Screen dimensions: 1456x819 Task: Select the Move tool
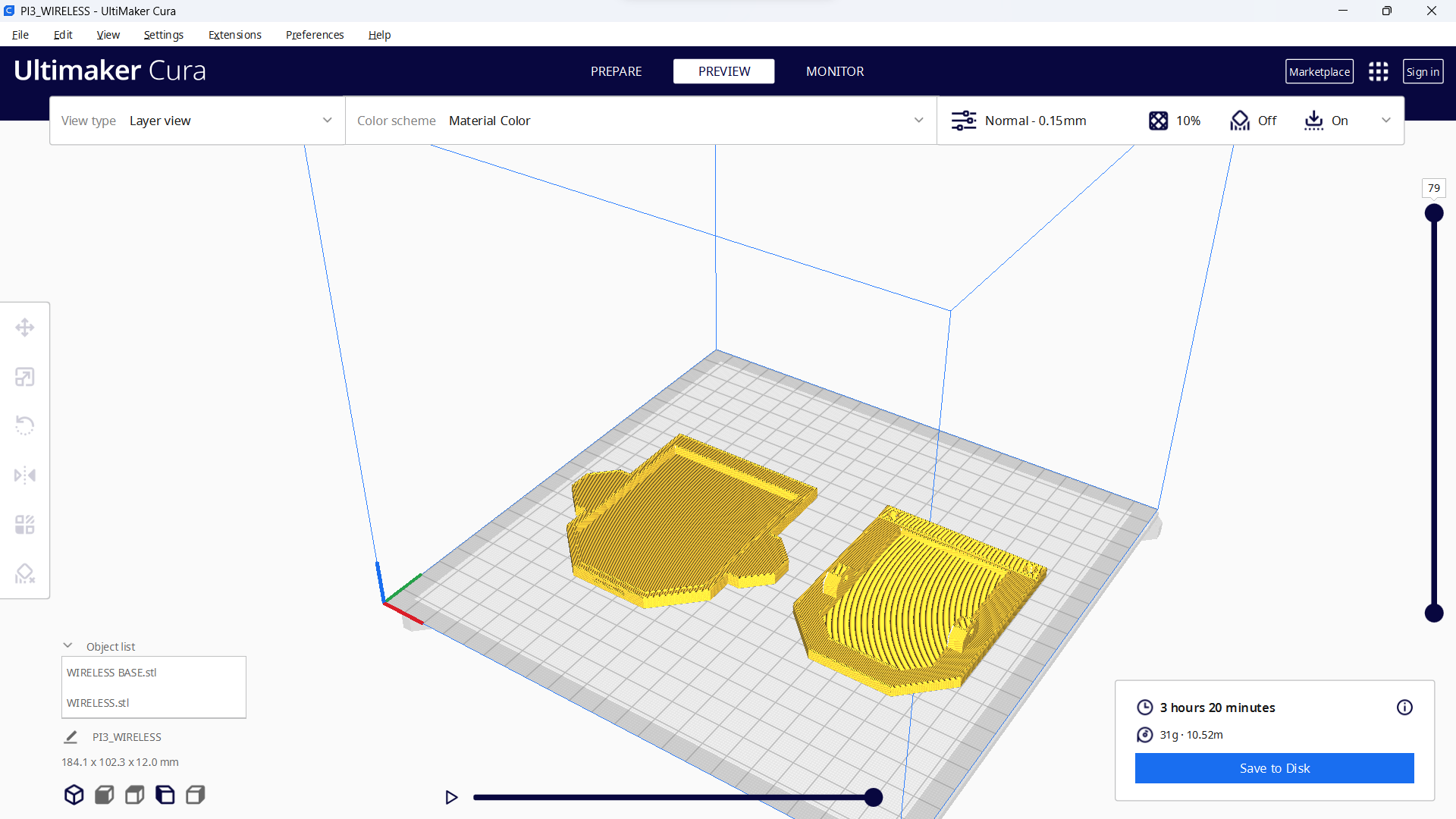coord(24,327)
